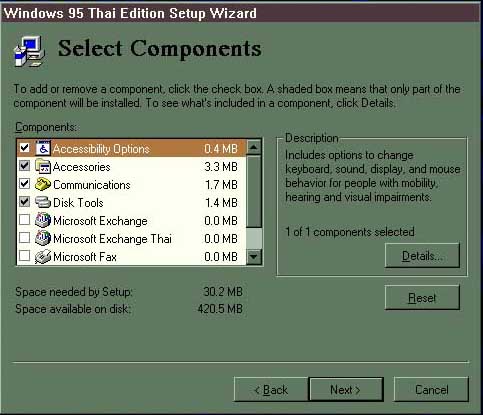Click the Disk Tools drive icon
Screen dimensions: 483x415
tap(43, 202)
